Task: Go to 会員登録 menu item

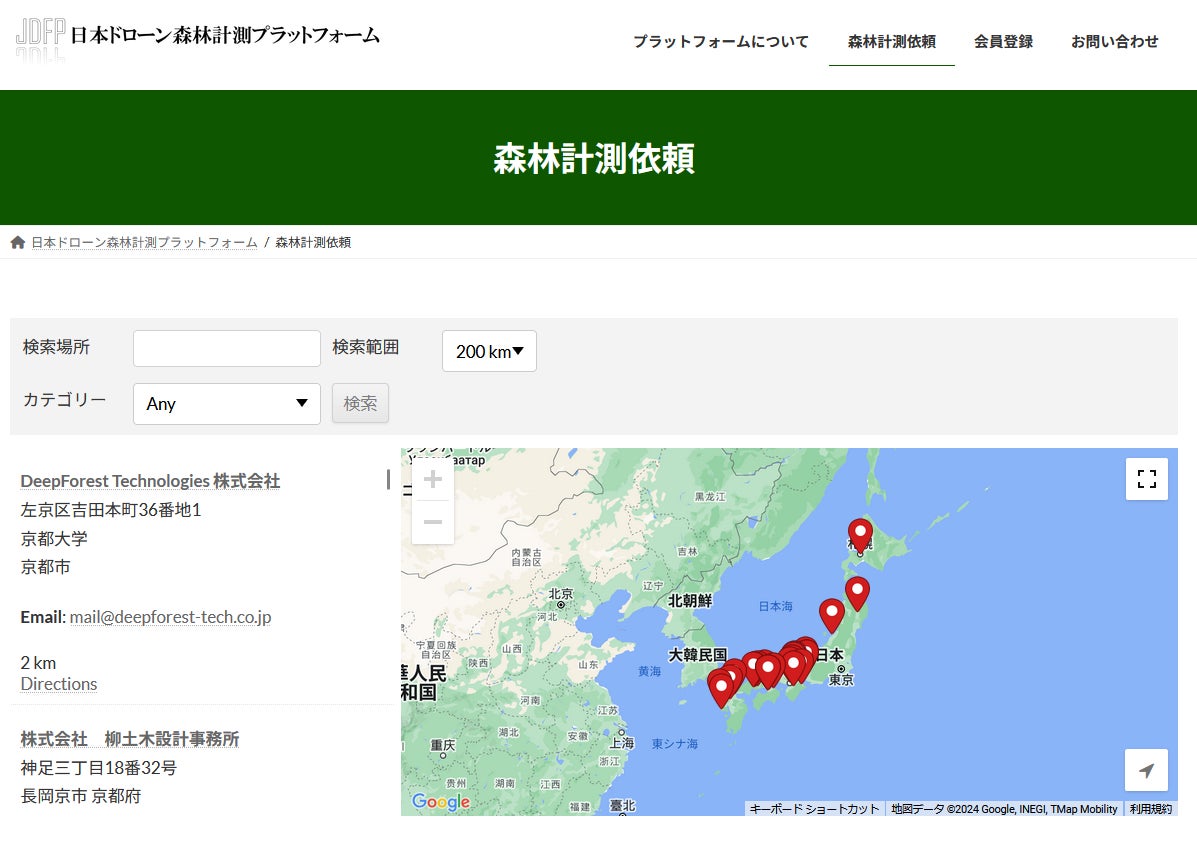Action: 1003,41
